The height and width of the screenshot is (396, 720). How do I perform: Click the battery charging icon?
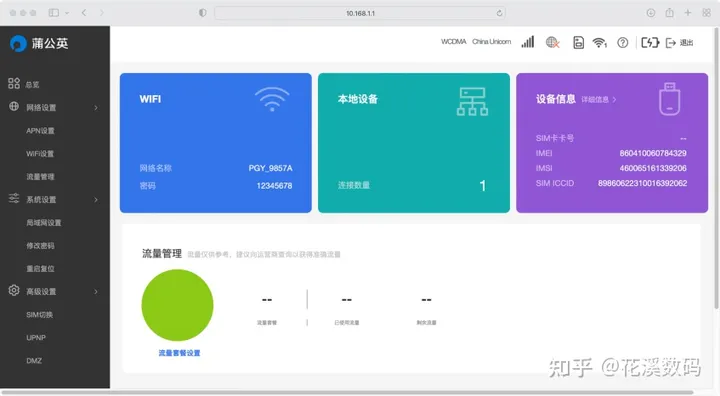pyautogui.click(x=650, y=43)
